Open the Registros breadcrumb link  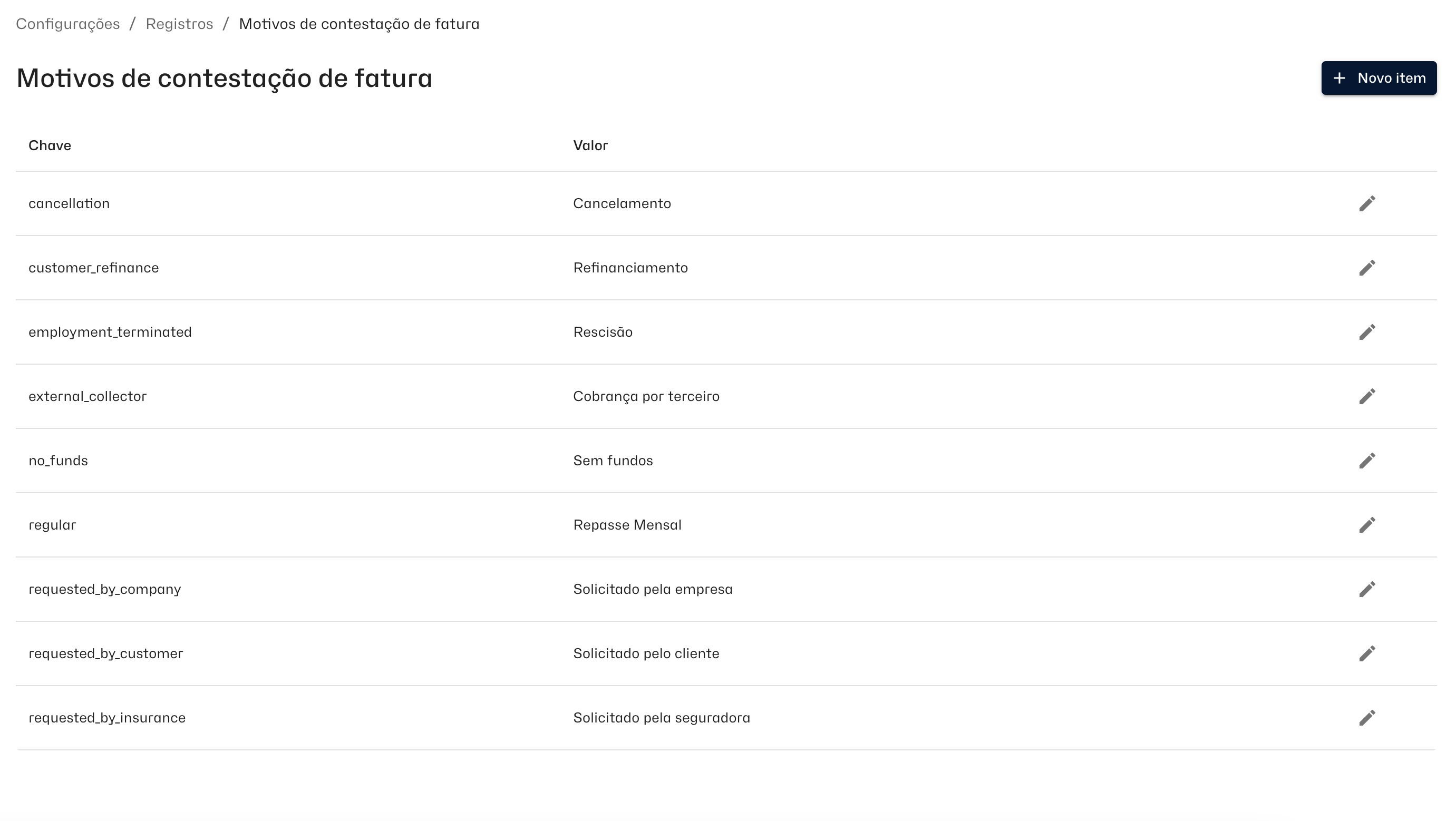pos(179,24)
